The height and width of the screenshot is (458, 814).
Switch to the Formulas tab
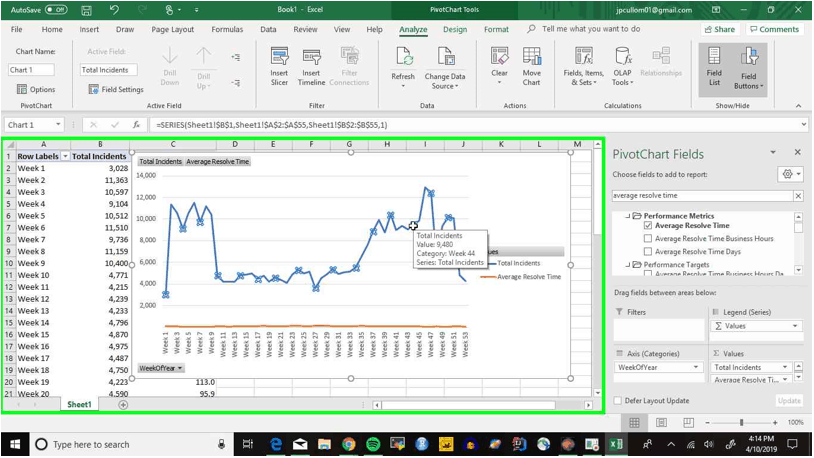(227, 29)
